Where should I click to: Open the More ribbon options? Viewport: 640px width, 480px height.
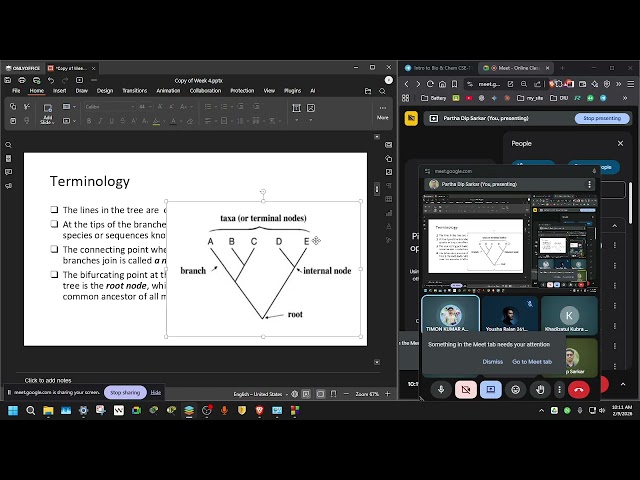click(382, 112)
